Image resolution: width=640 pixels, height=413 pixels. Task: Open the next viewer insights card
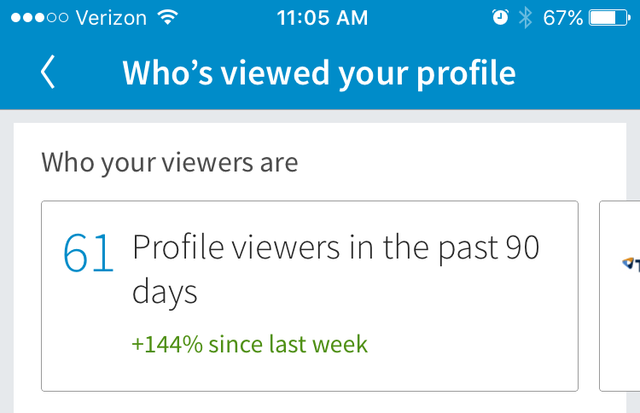point(619,296)
